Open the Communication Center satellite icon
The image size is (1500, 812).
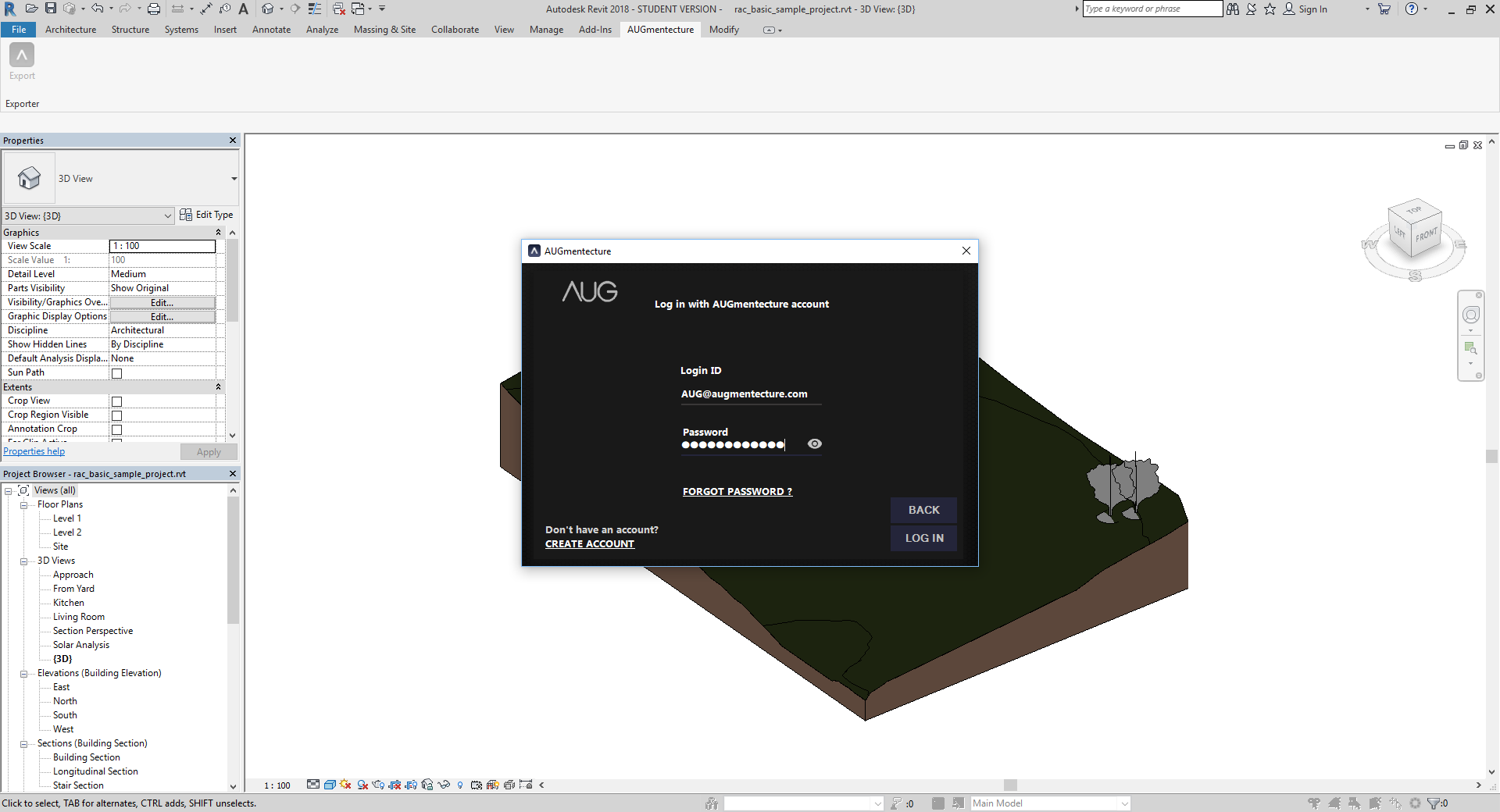tap(1252, 9)
